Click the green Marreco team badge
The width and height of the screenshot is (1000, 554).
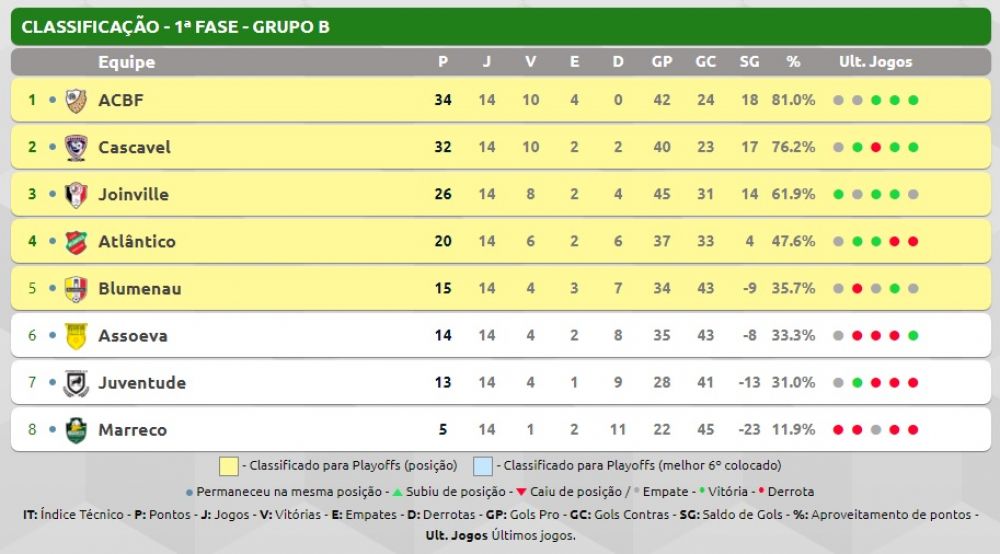[76, 430]
